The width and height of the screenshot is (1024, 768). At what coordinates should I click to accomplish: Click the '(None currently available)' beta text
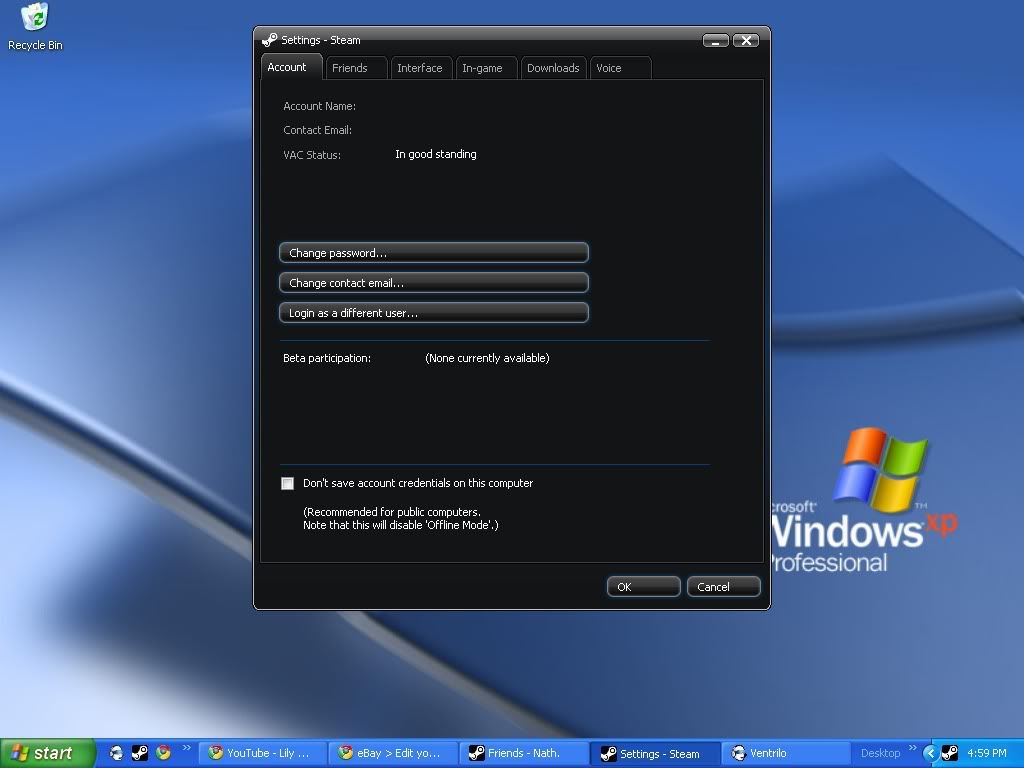coord(487,358)
